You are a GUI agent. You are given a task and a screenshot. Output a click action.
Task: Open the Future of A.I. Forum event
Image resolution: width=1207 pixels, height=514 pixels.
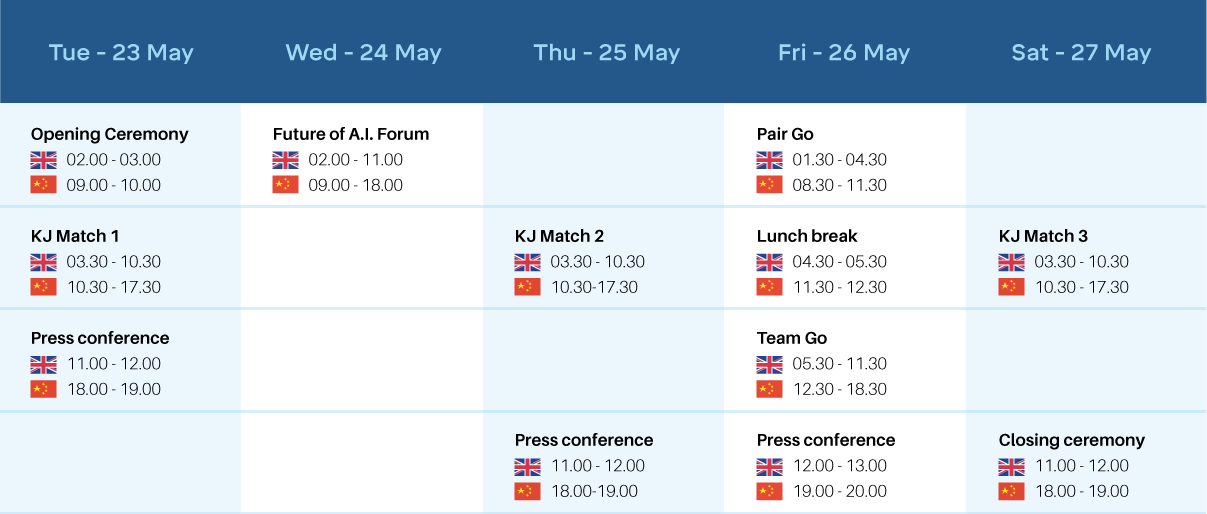351,134
